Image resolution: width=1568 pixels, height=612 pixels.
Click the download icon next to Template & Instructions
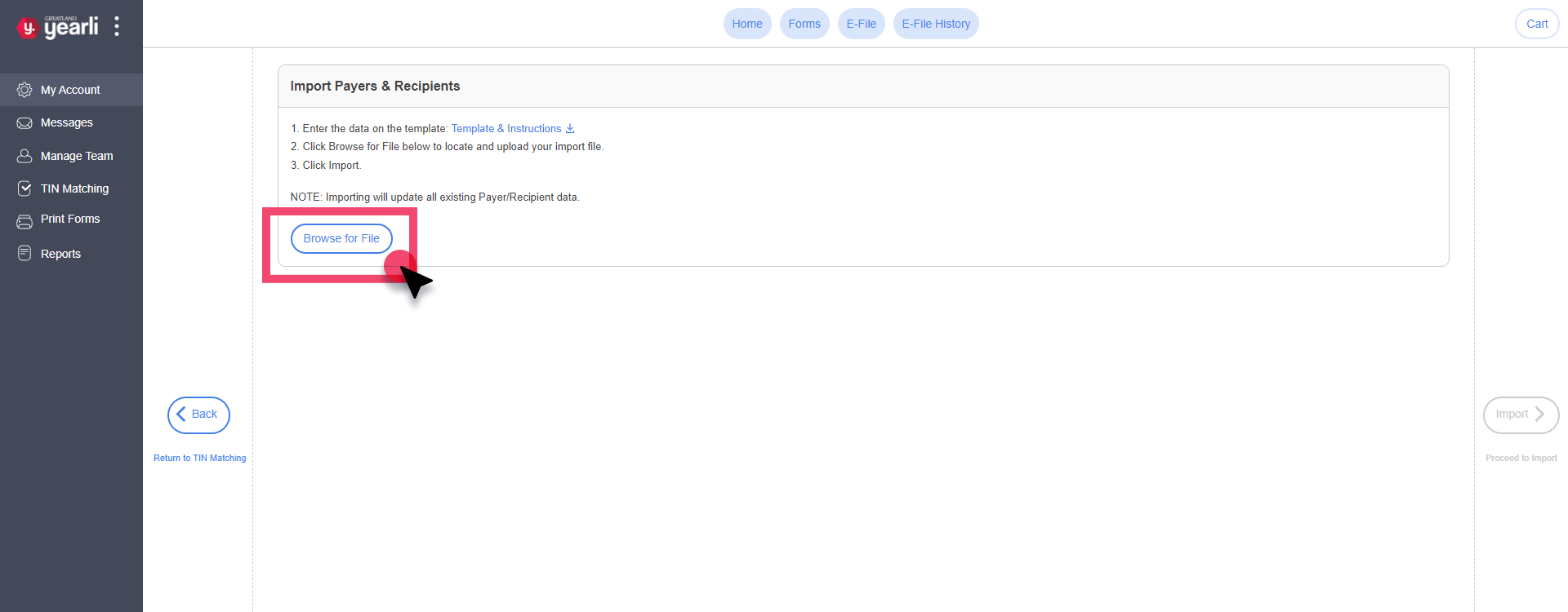point(570,128)
